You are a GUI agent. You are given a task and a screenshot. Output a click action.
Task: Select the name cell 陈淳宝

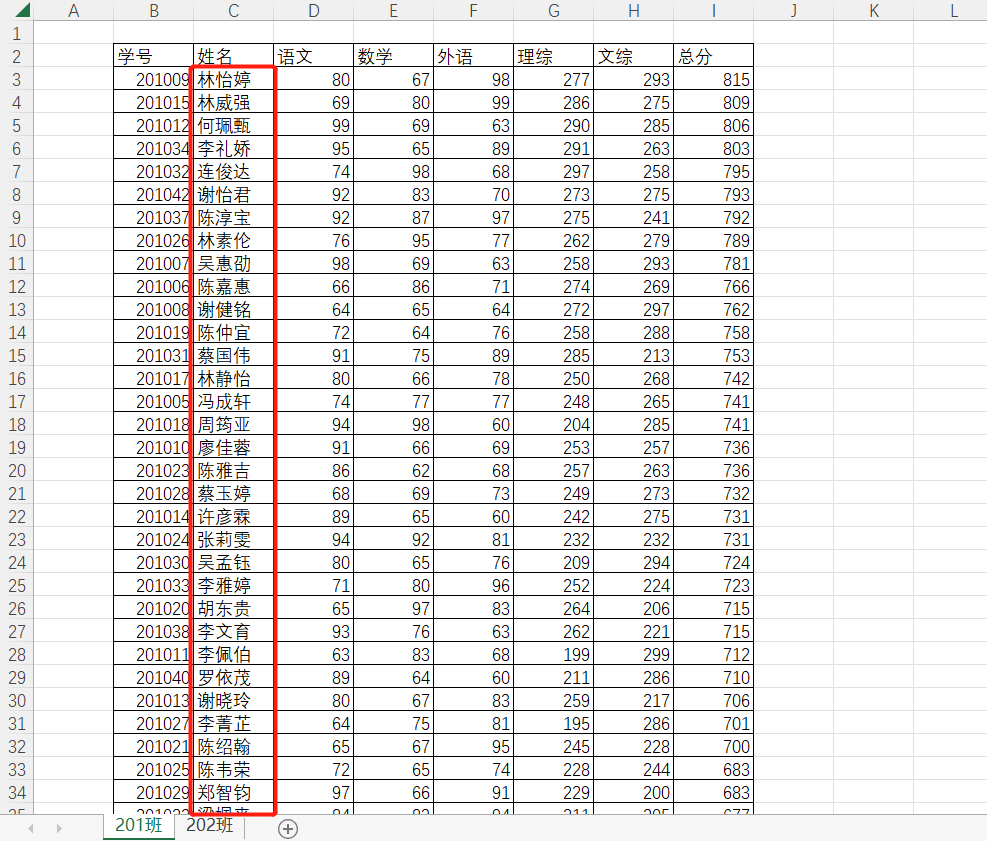tap(234, 217)
